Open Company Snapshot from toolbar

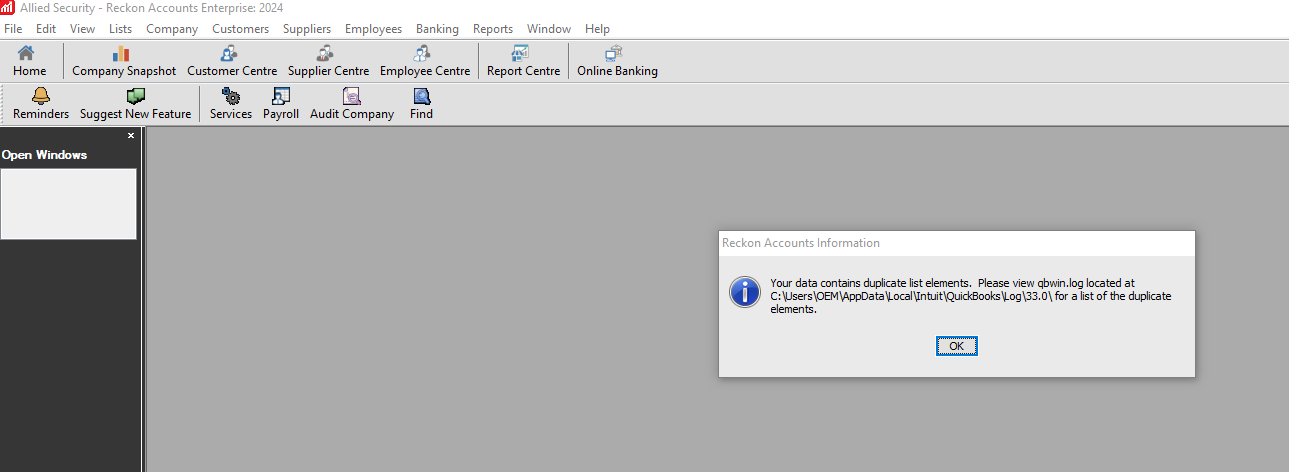pos(124,61)
